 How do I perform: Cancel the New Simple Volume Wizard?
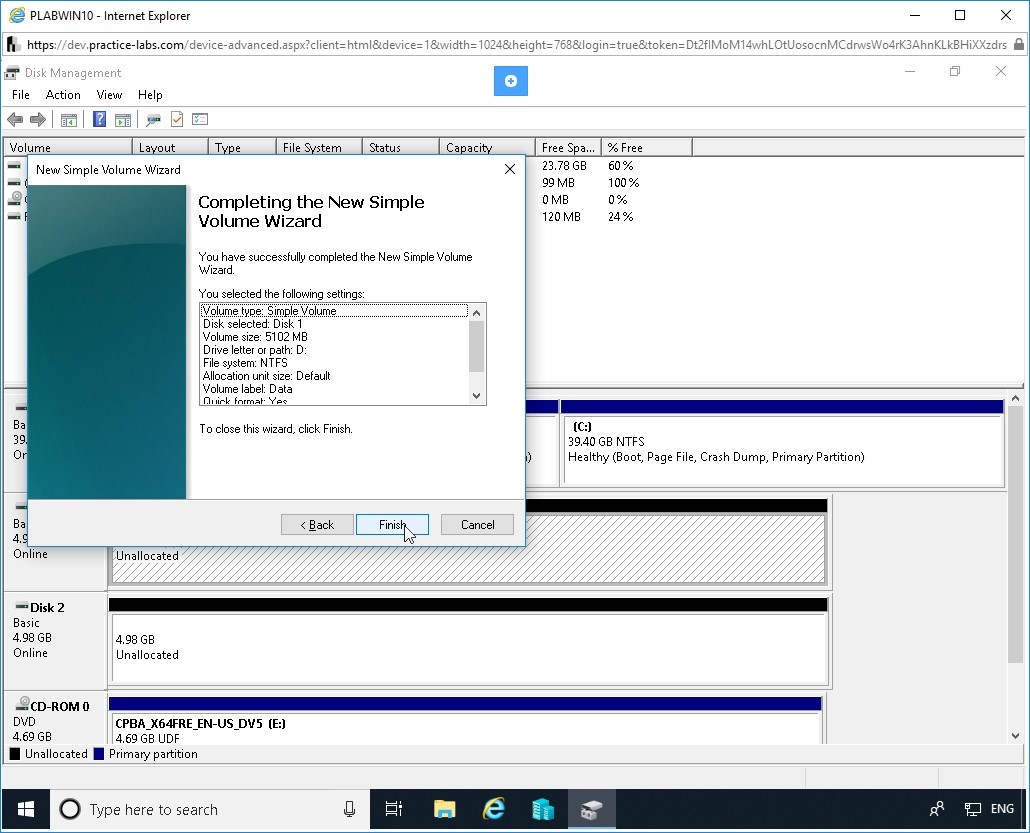(x=478, y=524)
